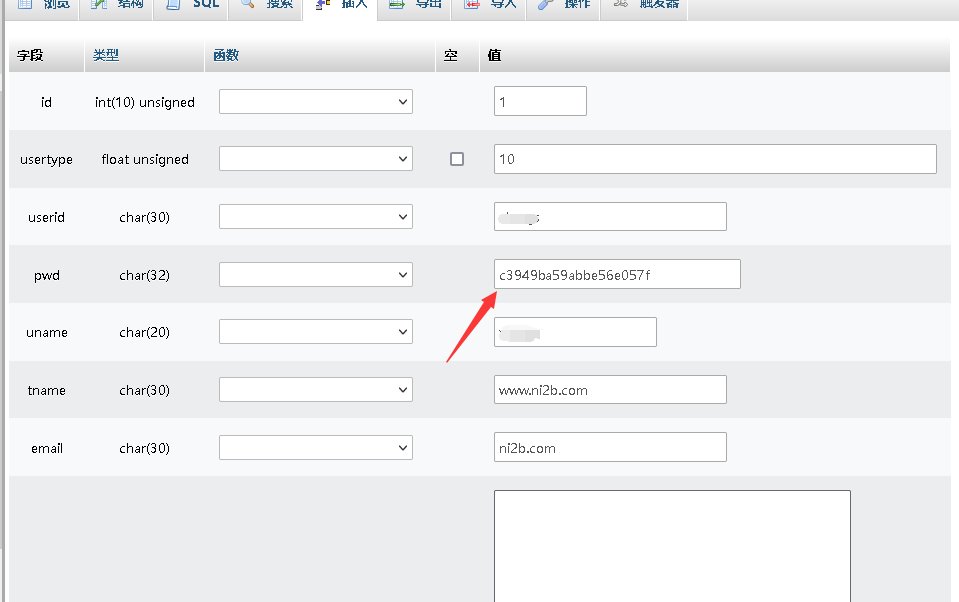Viewport: 959px width, 602px height.
Task: Expand the function dropdown for pwd
Action: click(x=315, y=274)
